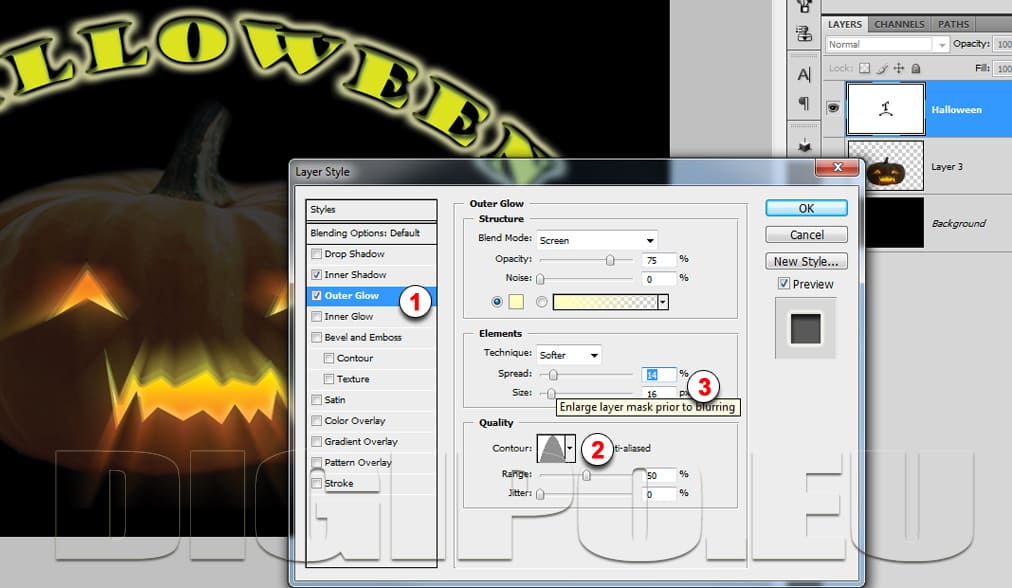This screenshot has height=588, width=1012.
Task: Select the gradient glow radio button
Action: (x=542, y=301)
